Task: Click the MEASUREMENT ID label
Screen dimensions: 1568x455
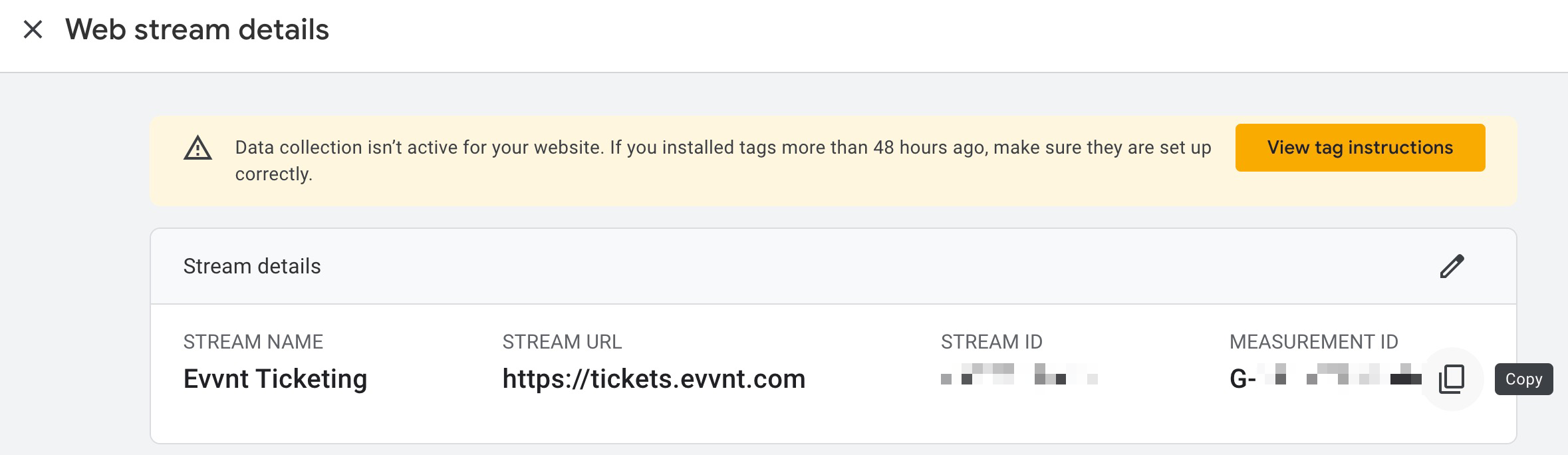Action: point(1313,342)
